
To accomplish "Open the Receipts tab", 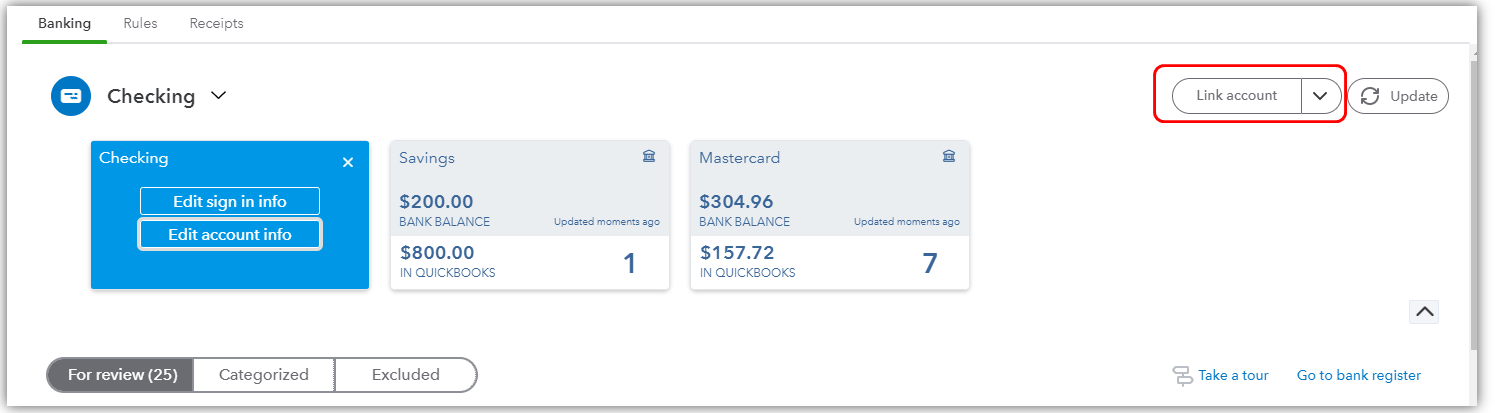I will [x=216, y=23].
